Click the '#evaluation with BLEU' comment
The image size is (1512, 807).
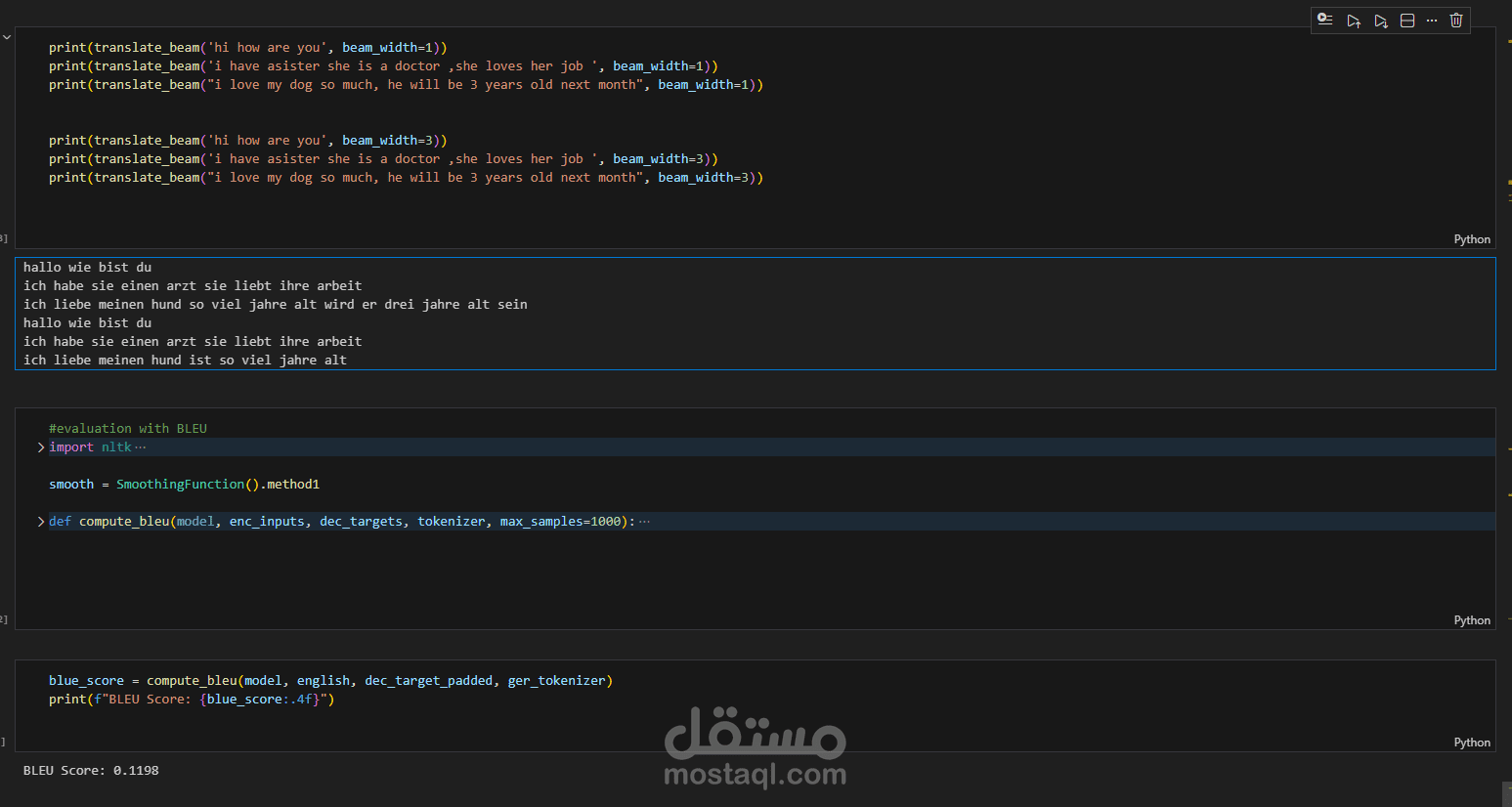pyautogui.click(x=128, y=429)
